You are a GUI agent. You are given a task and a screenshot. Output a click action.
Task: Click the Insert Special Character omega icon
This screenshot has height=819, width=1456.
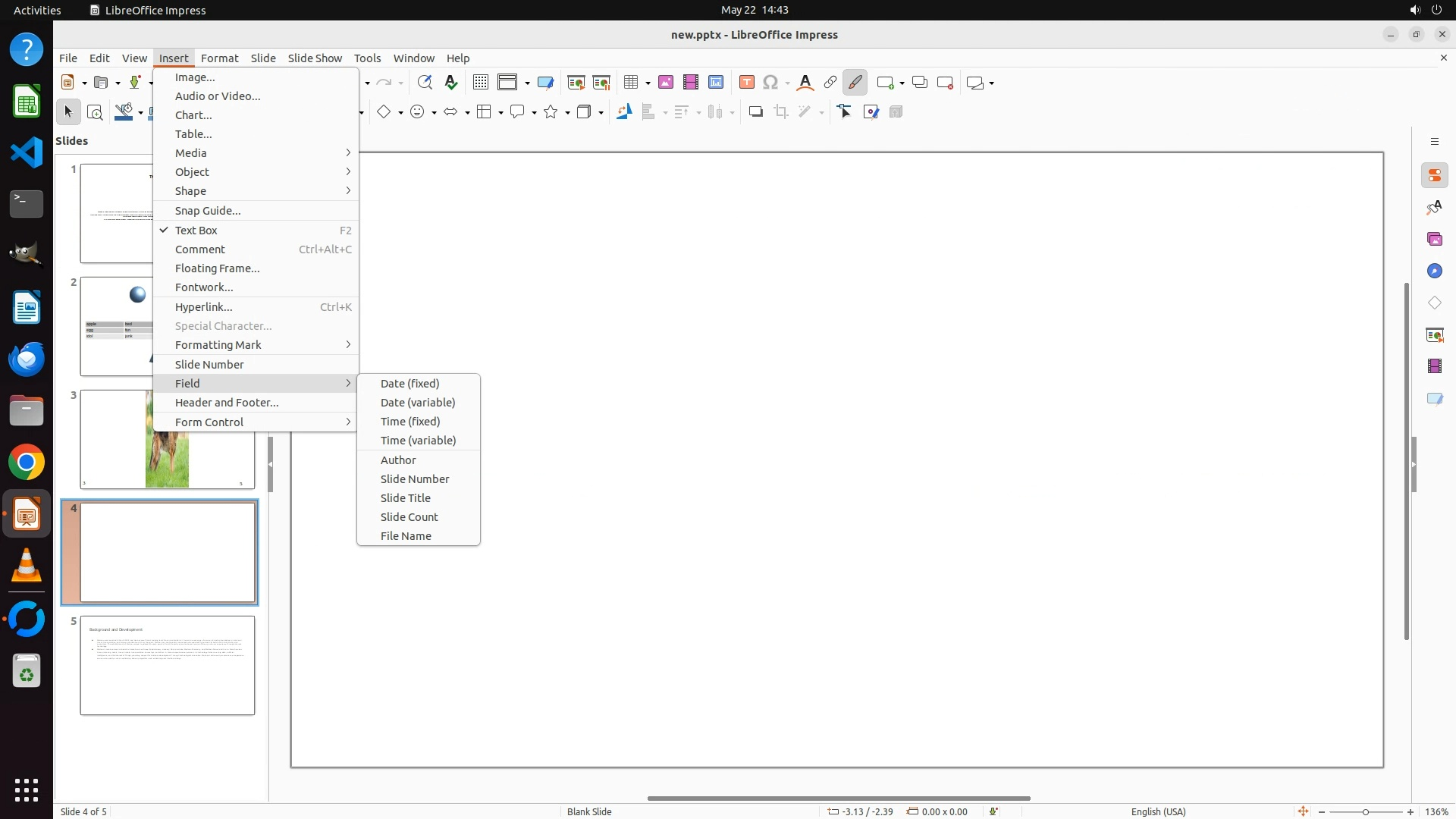click(770, 83)
